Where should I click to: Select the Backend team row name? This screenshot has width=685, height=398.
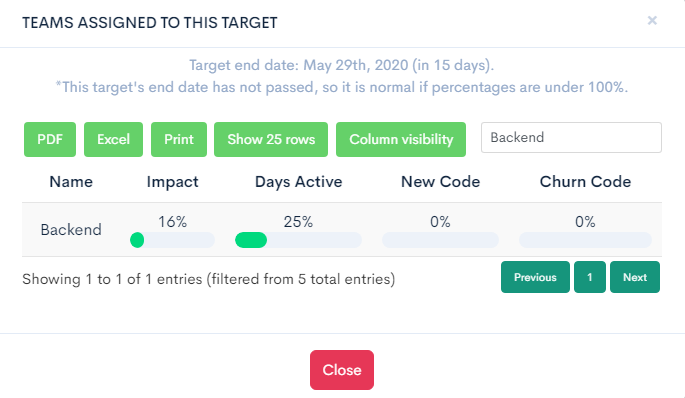pyautogui.click(x=71, y=229)
